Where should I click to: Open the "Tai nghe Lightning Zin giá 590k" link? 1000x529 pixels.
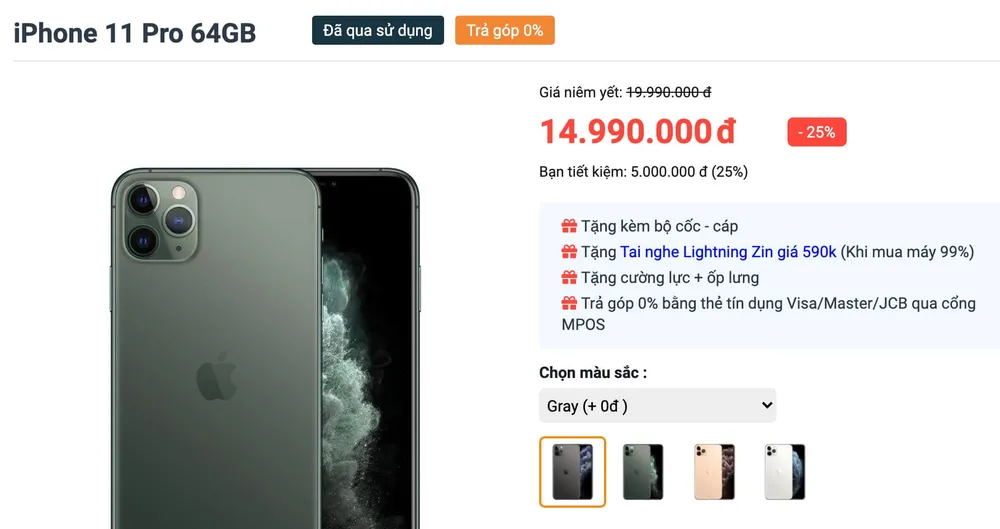(x=728, y=252)
